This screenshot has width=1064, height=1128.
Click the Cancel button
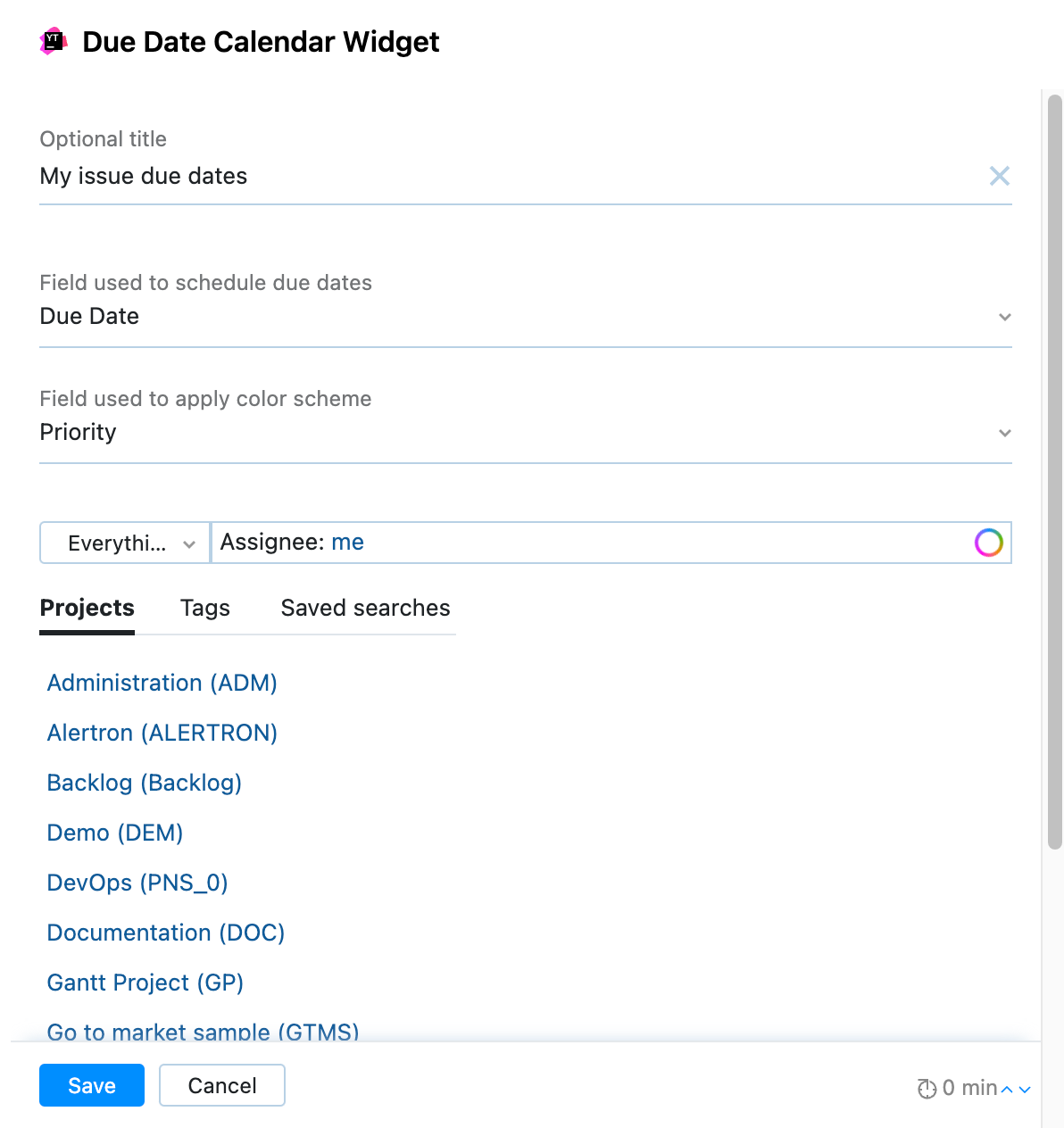(x=221, y=1085)
